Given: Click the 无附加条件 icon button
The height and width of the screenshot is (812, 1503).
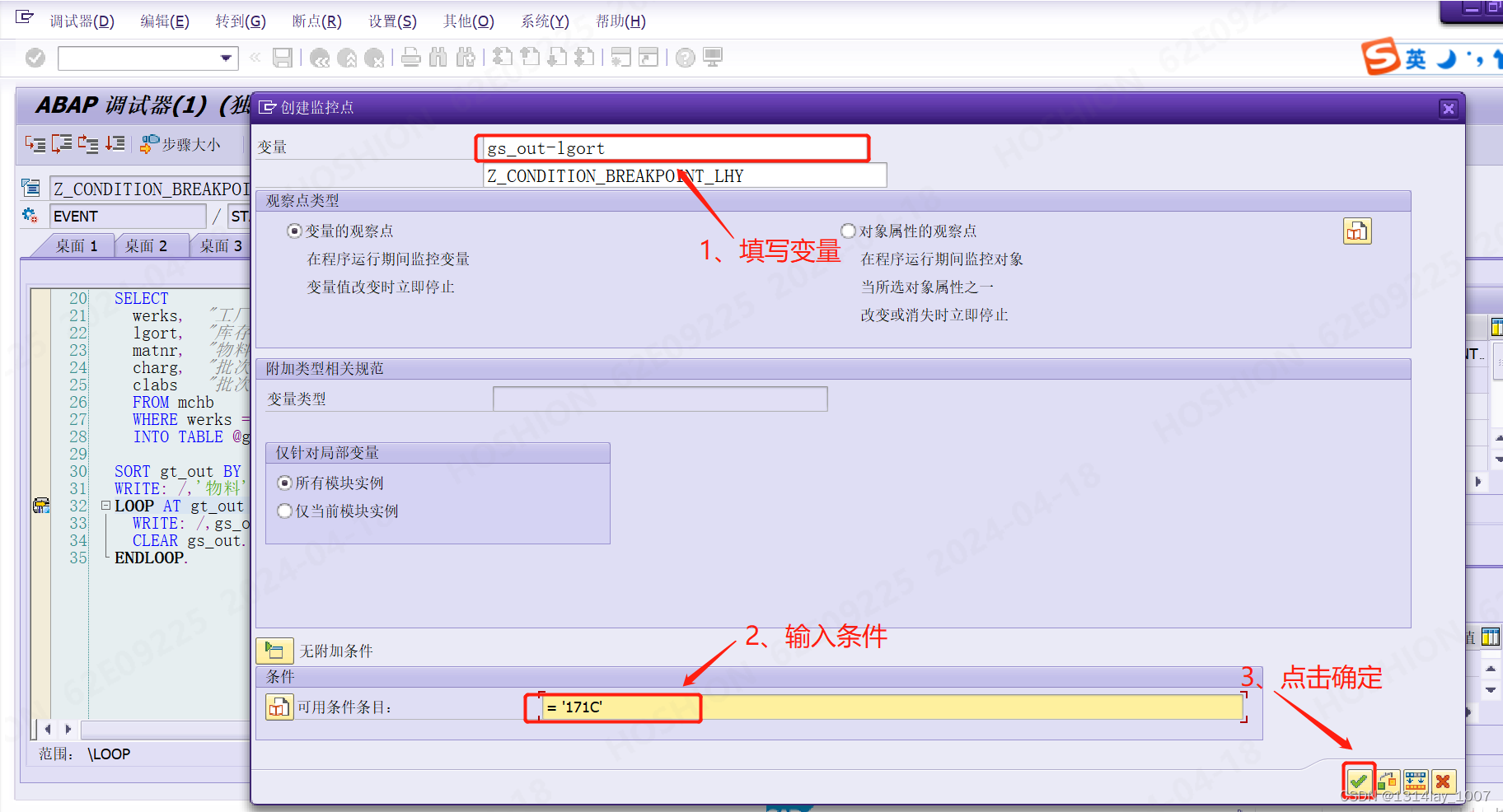Looking at the screenshot, I should pyautogui.click(x=274, y=651).
